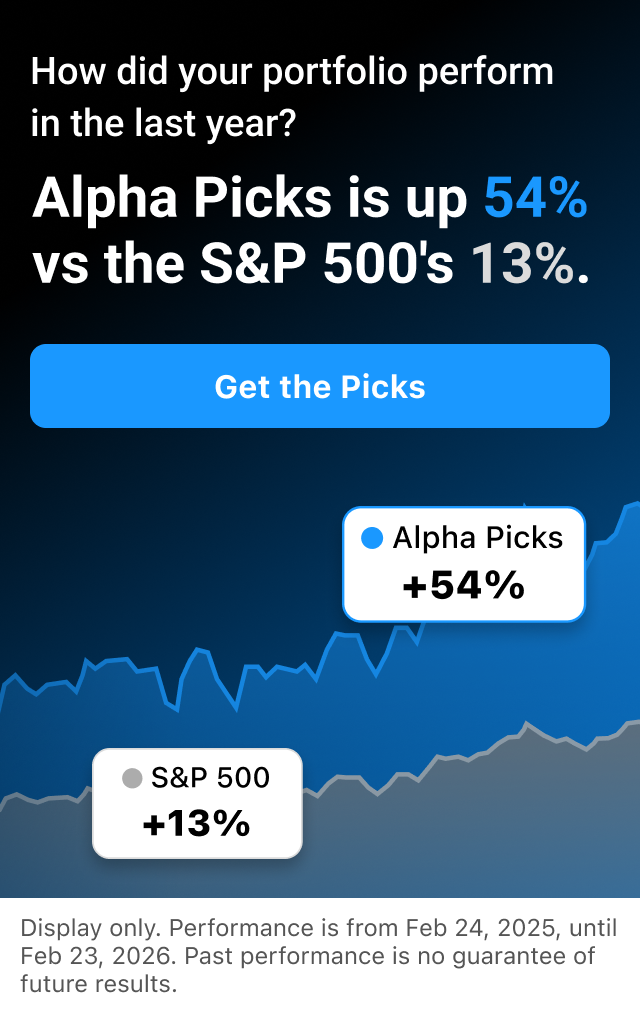Click the +54% value in the callout
Screen dimensions: 640x1014
pyautogui.click(x=463, y=587)
